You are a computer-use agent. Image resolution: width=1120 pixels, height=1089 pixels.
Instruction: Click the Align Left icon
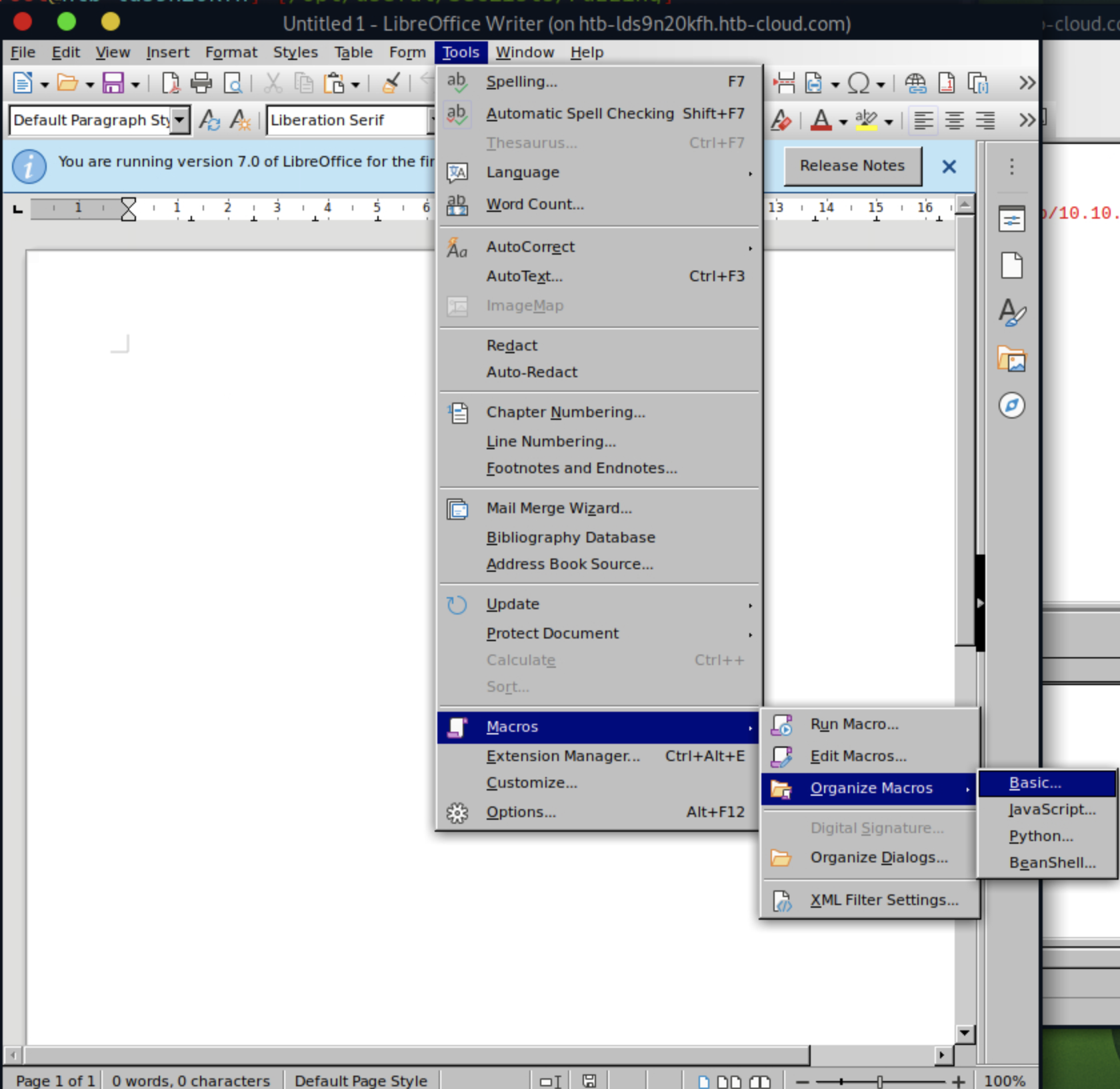click(x=923, y=121)
